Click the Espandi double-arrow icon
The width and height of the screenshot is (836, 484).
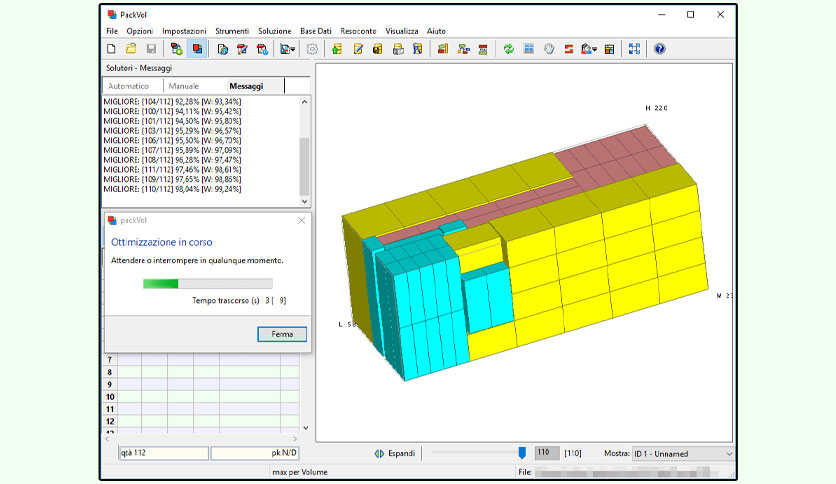(379, 454)
